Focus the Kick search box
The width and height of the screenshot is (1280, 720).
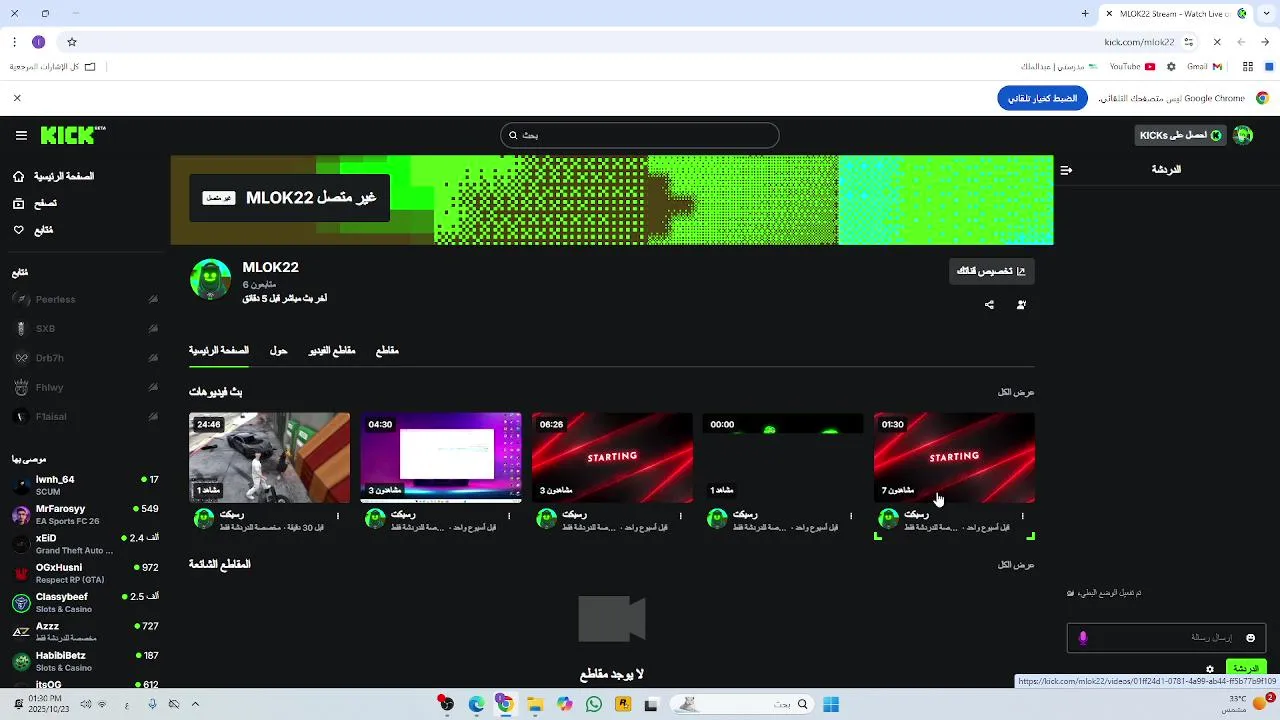[640, 135]
